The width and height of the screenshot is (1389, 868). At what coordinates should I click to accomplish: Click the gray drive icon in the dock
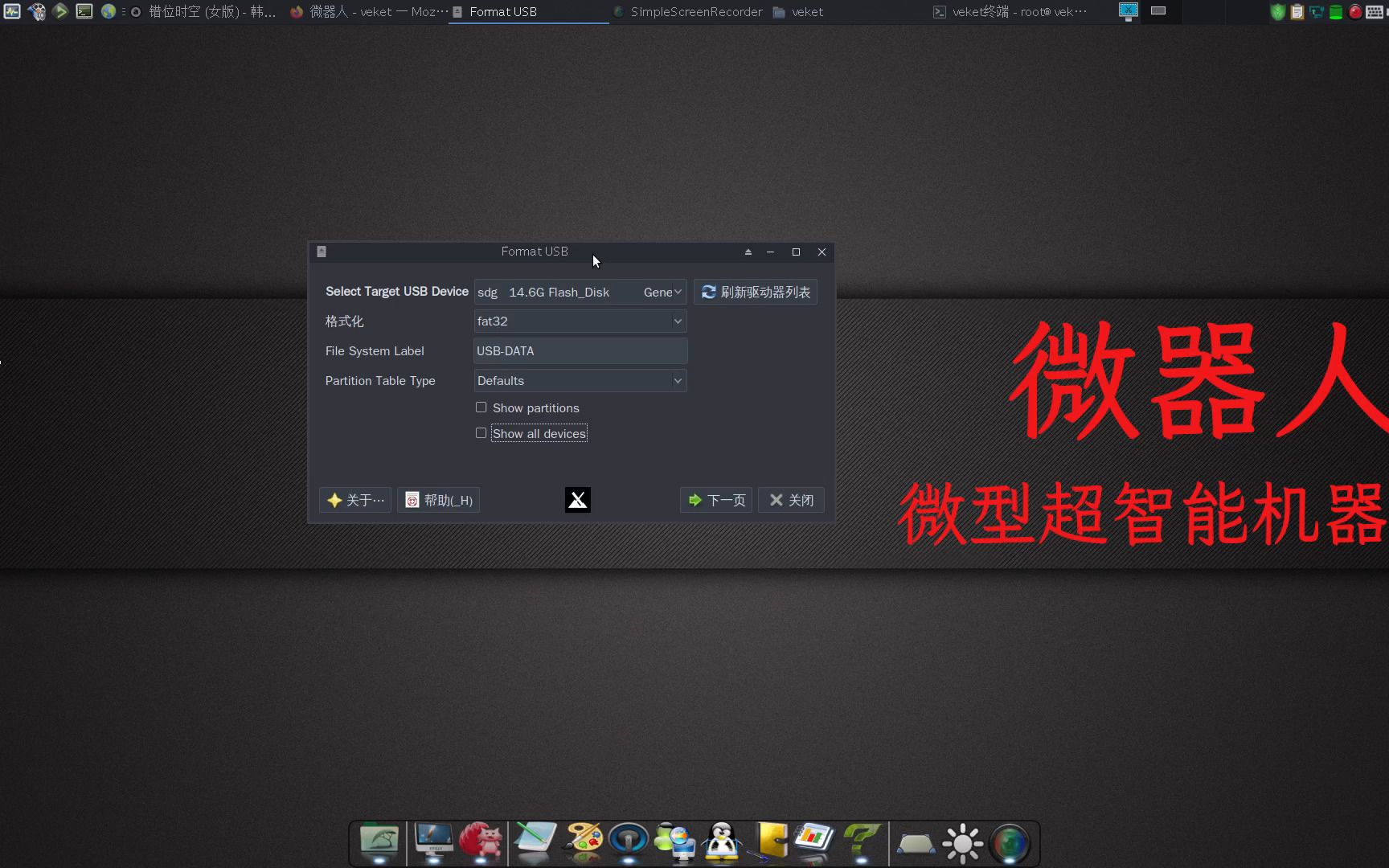tap(916, 844)
